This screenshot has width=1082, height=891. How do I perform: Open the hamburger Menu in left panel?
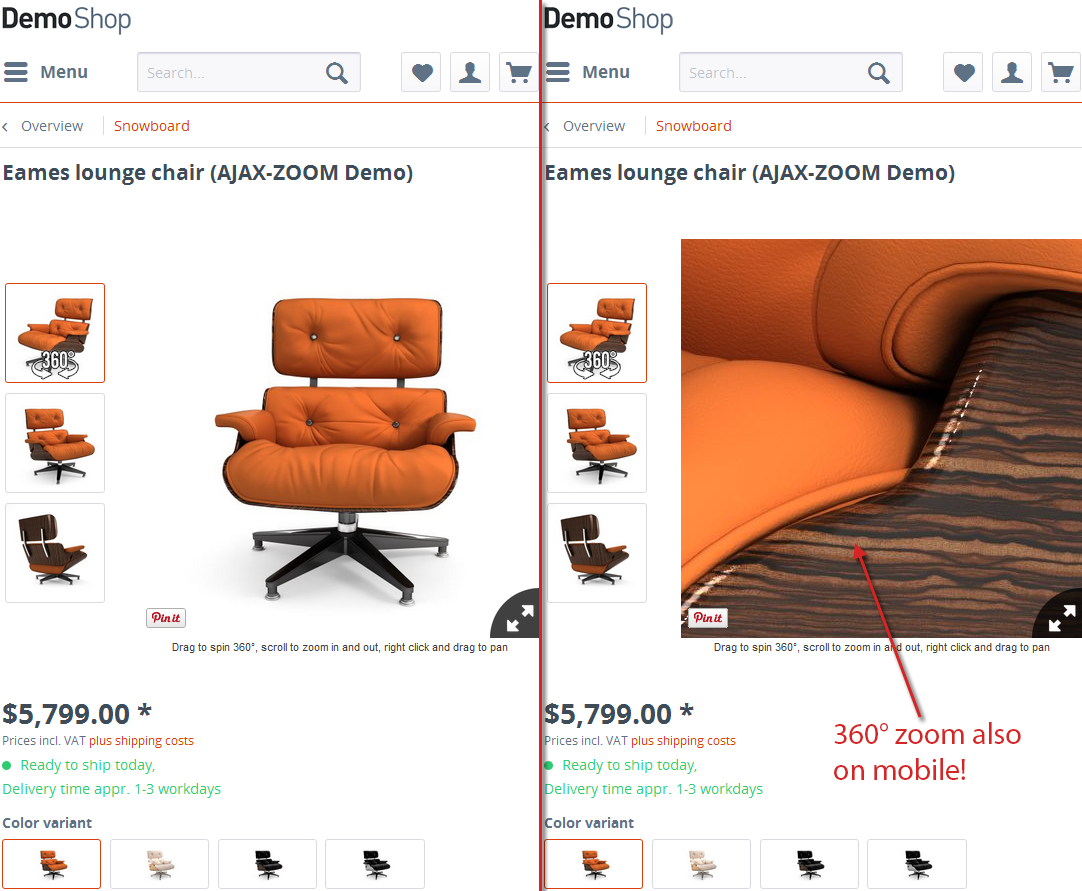click(46, 72)
